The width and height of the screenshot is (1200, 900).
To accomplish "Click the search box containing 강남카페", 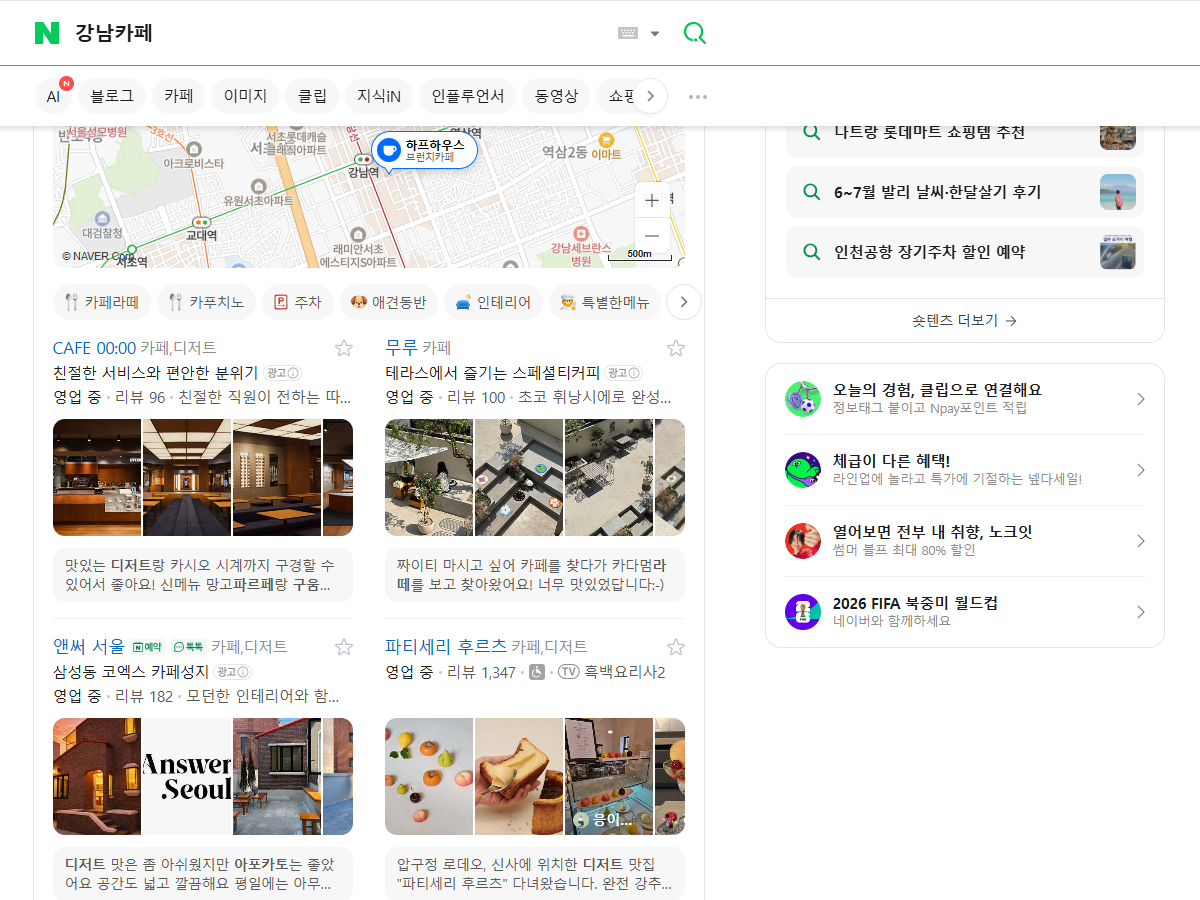I will [340, 33].
